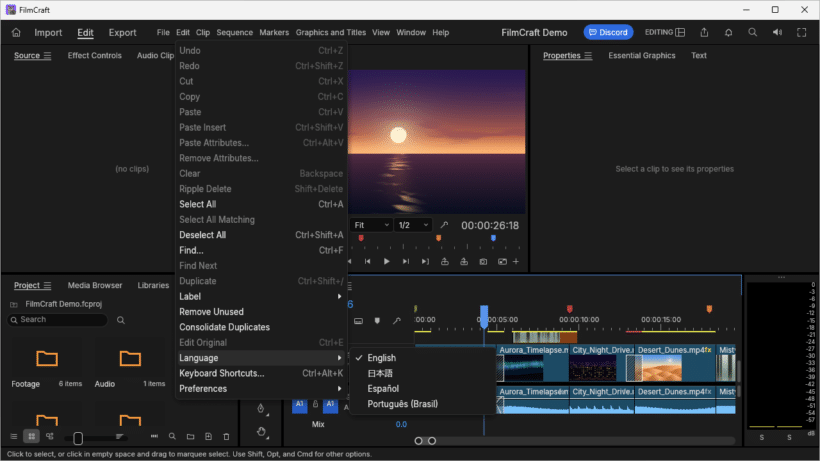Viewport: 820px width, 461px height.
Task: Open the Project panel menu
Action: click(x=48, y=285)
